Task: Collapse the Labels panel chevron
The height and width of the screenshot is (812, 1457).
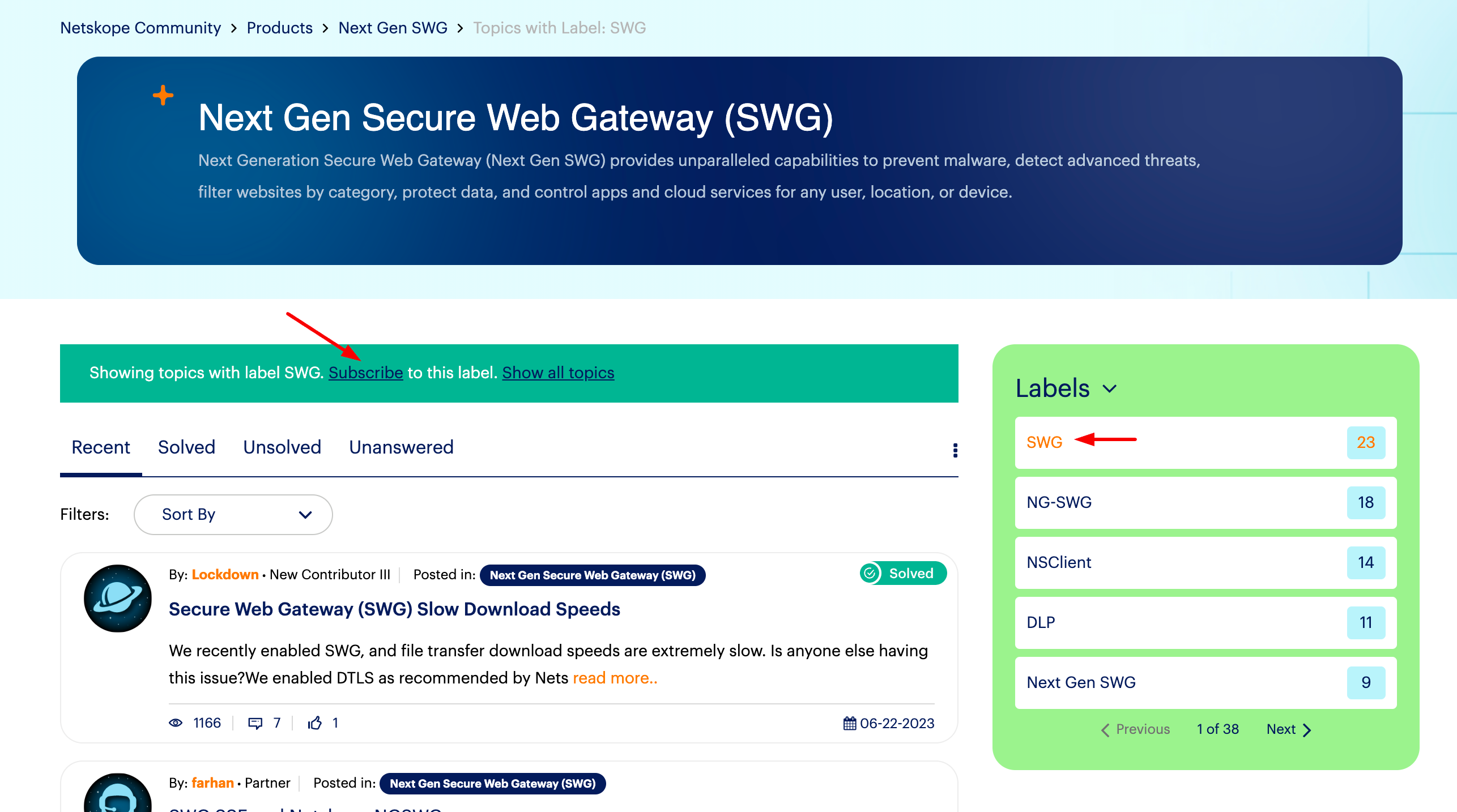Action: click(x=1110, y=388)
